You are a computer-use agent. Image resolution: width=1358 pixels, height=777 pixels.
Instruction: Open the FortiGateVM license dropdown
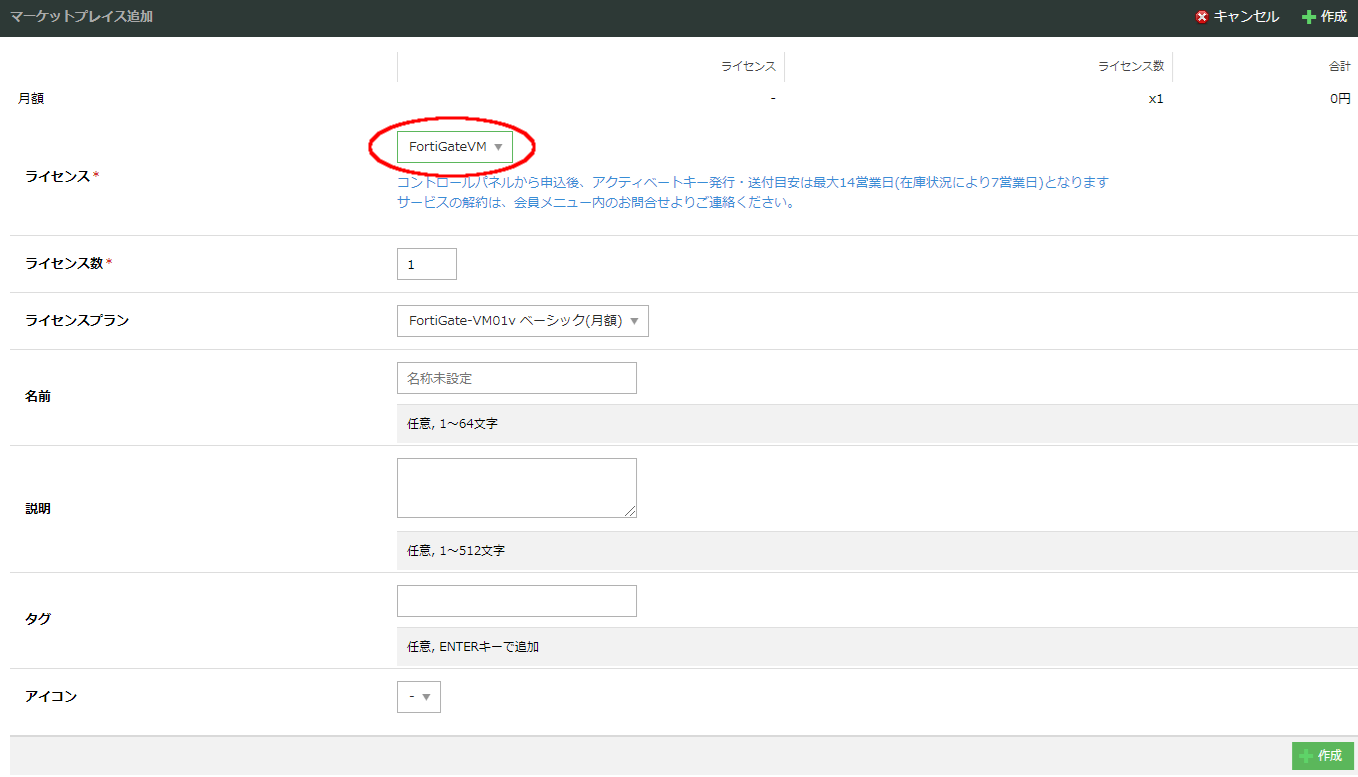(x=455, y=147)
